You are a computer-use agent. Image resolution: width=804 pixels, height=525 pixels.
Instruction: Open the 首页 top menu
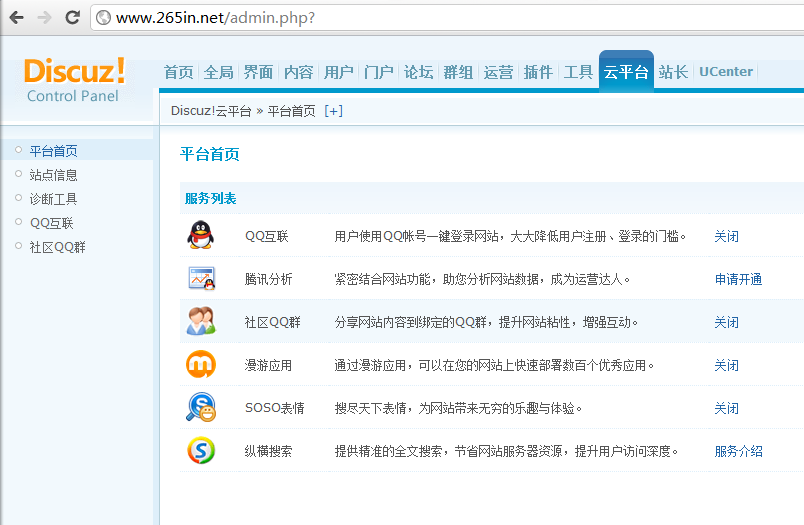pos(178,72)
